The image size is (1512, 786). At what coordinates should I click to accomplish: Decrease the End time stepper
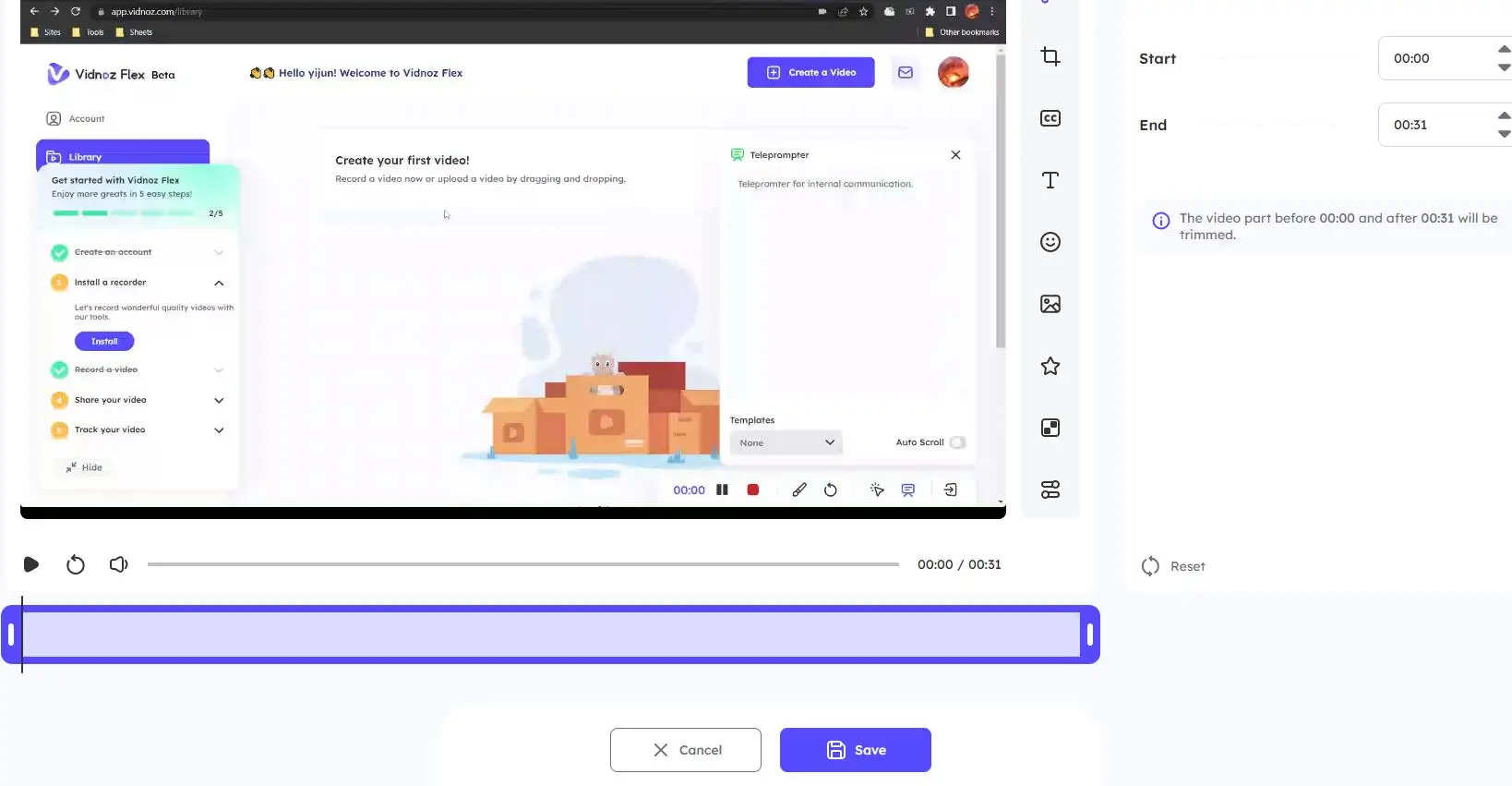pyautogui.click(x=1504, y=135)
